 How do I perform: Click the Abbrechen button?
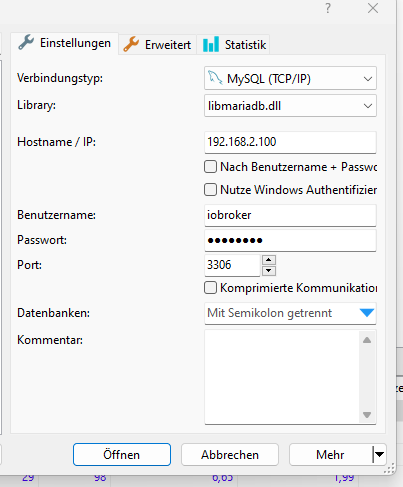click(230, 455)
